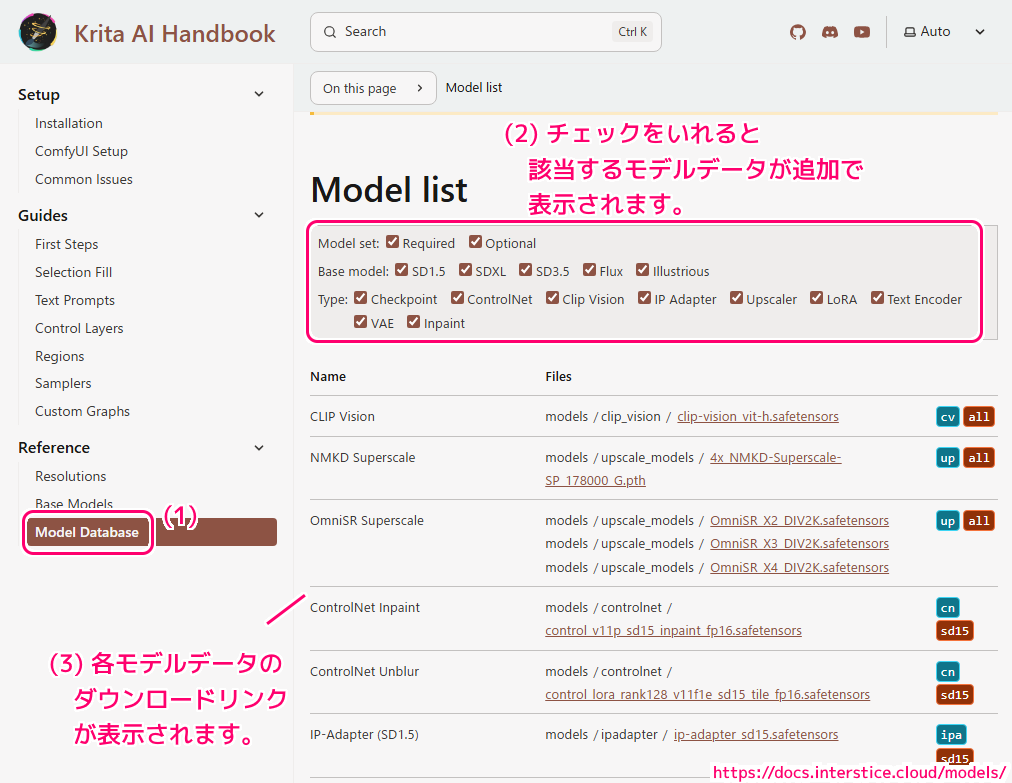
Task: Open the Text Prompts guide
Action: 75,300
